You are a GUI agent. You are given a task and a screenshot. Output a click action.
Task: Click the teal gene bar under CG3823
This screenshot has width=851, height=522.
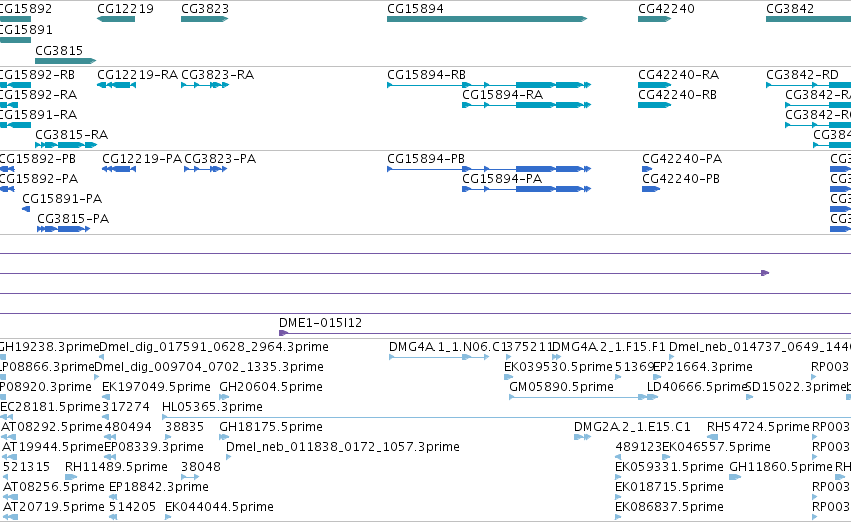point(205,19)
